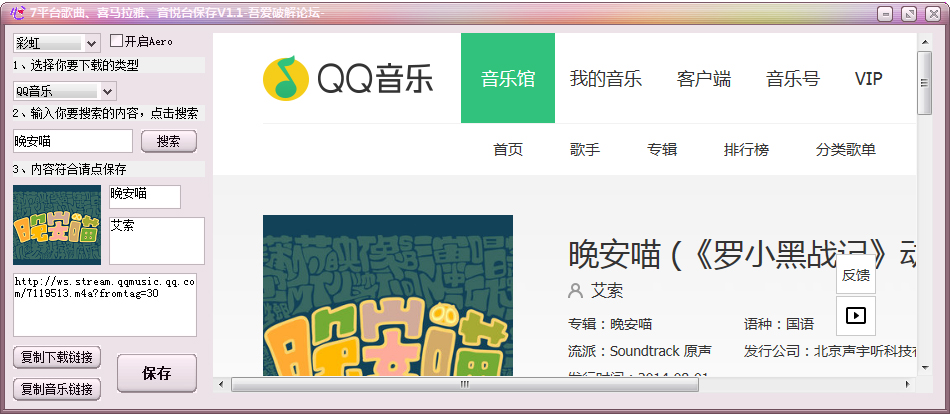This screenshot has height=414, width=950.
Task: Click the horizontal scrollbar thumb
Action: pos(465,384)
